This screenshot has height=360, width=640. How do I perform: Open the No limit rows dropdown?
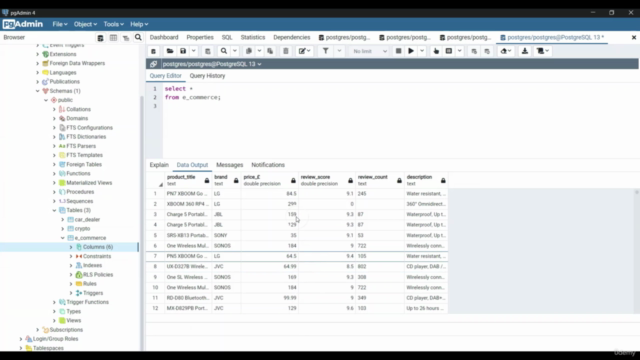pyautogui.click(x=369, y=51)
